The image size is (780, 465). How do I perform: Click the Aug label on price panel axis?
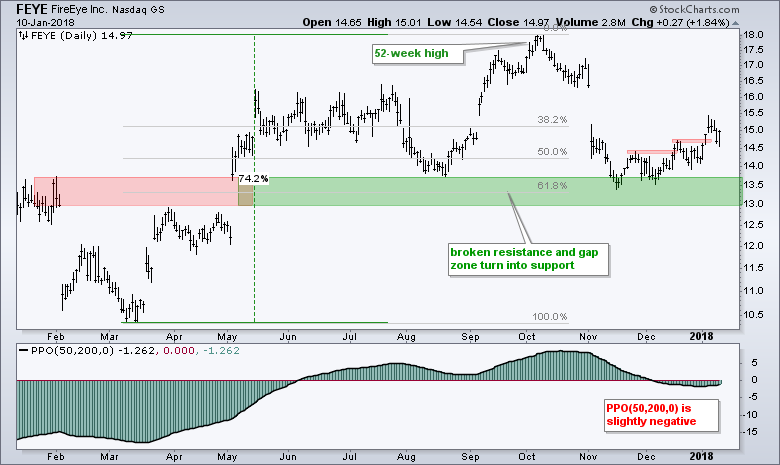(x=406, y=337)
